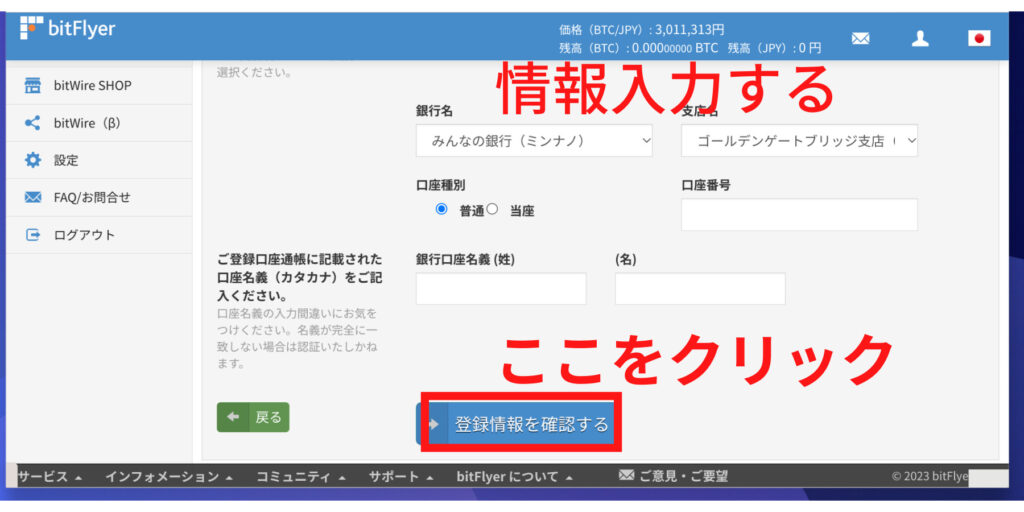The width and height of the screenshot is (1024, 512).
Task: Click the FAQ/お問合せ envelope icon
Action: (x=32, y=197)
